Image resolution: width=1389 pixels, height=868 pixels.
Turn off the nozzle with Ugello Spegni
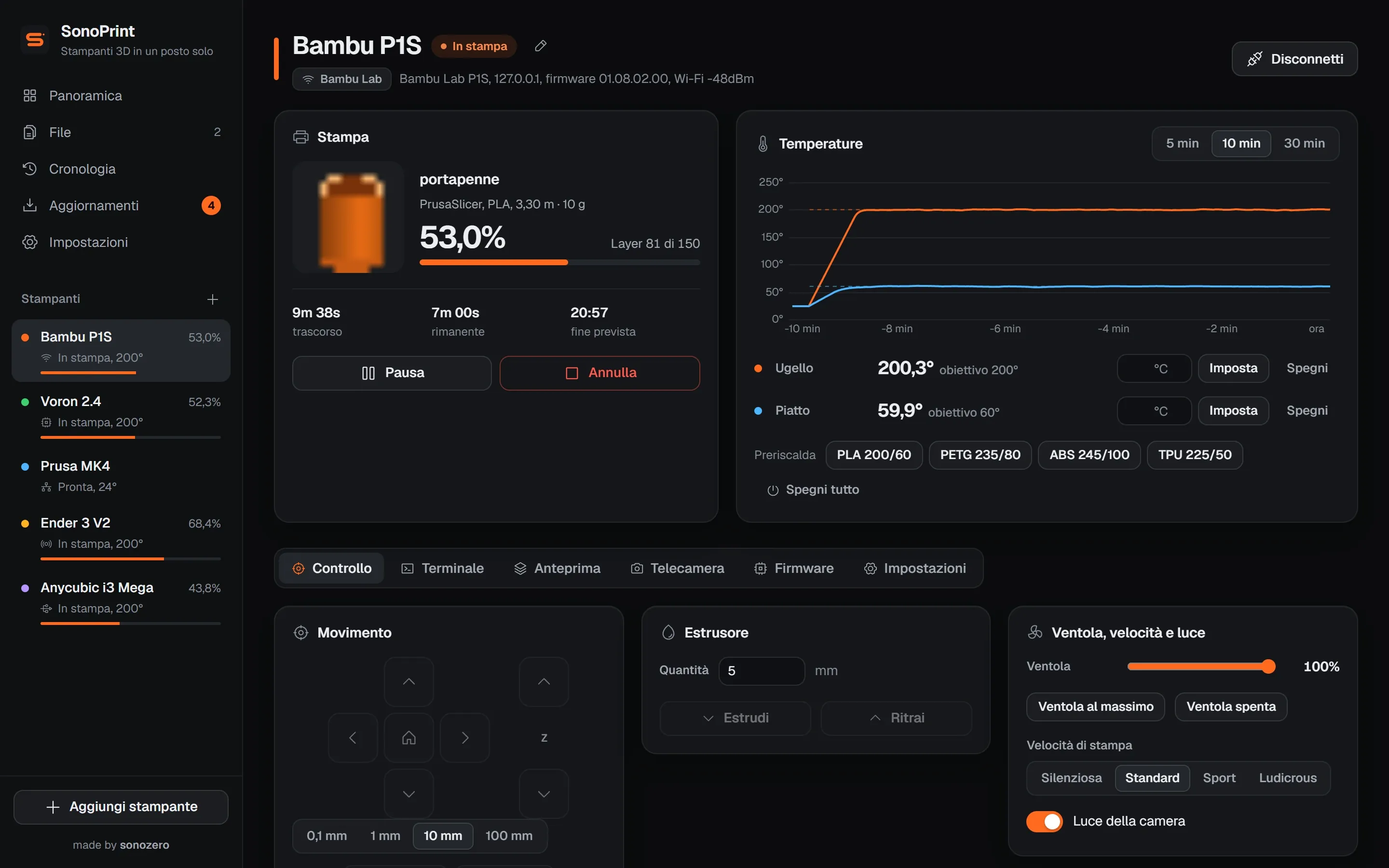click(1307, 368)
